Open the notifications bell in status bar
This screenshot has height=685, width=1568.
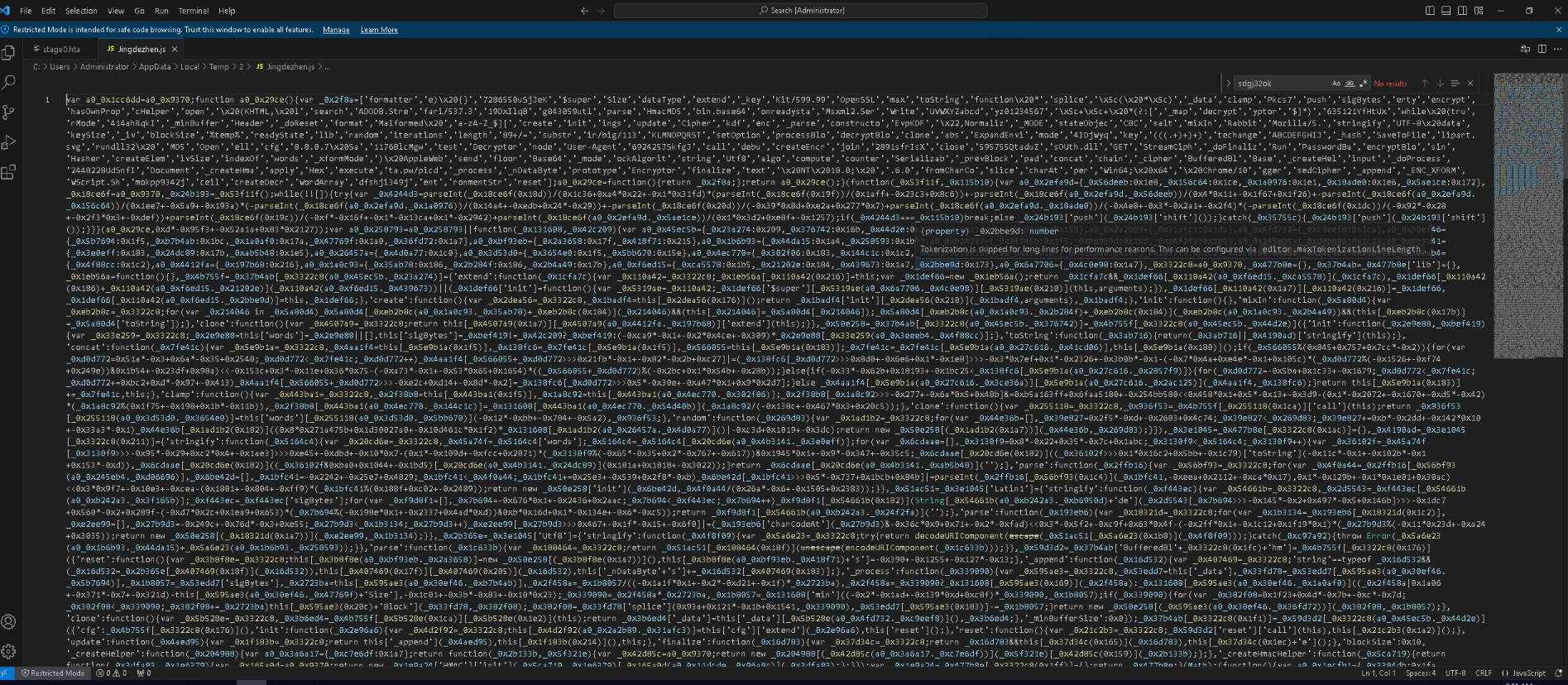[1558, 673]
